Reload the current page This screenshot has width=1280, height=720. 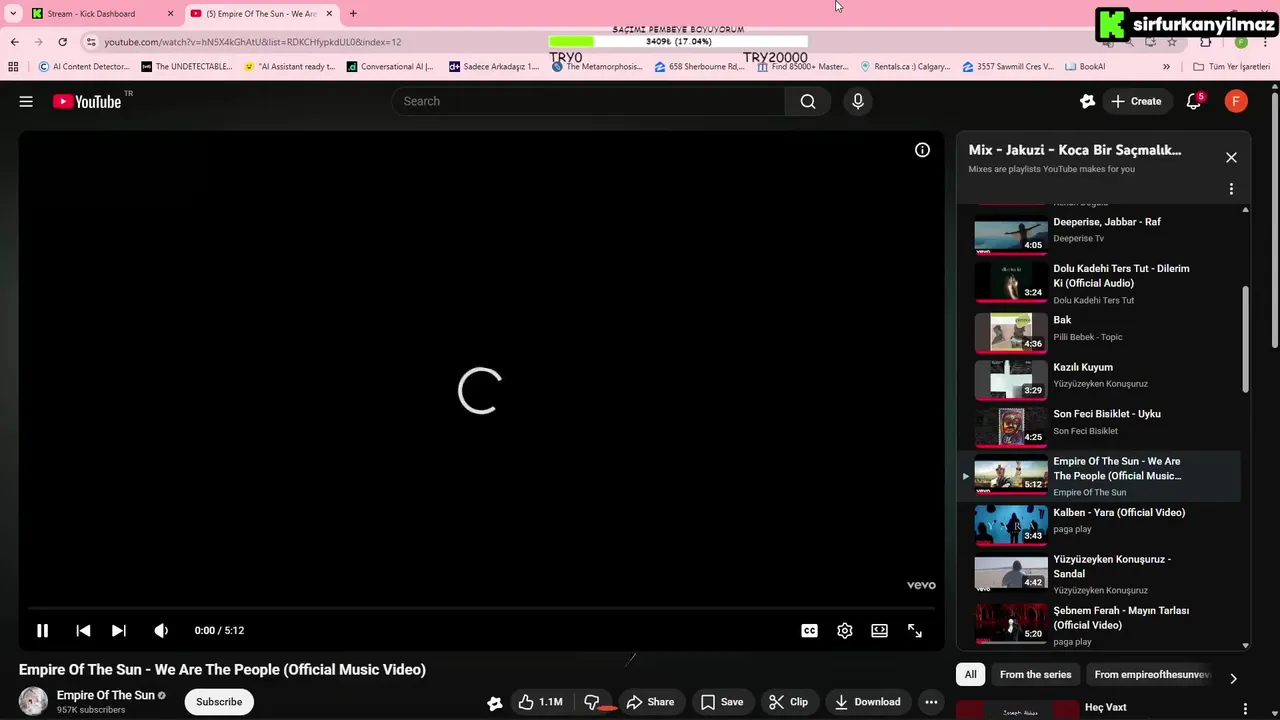pyautogui.click(x=62, y=42)
